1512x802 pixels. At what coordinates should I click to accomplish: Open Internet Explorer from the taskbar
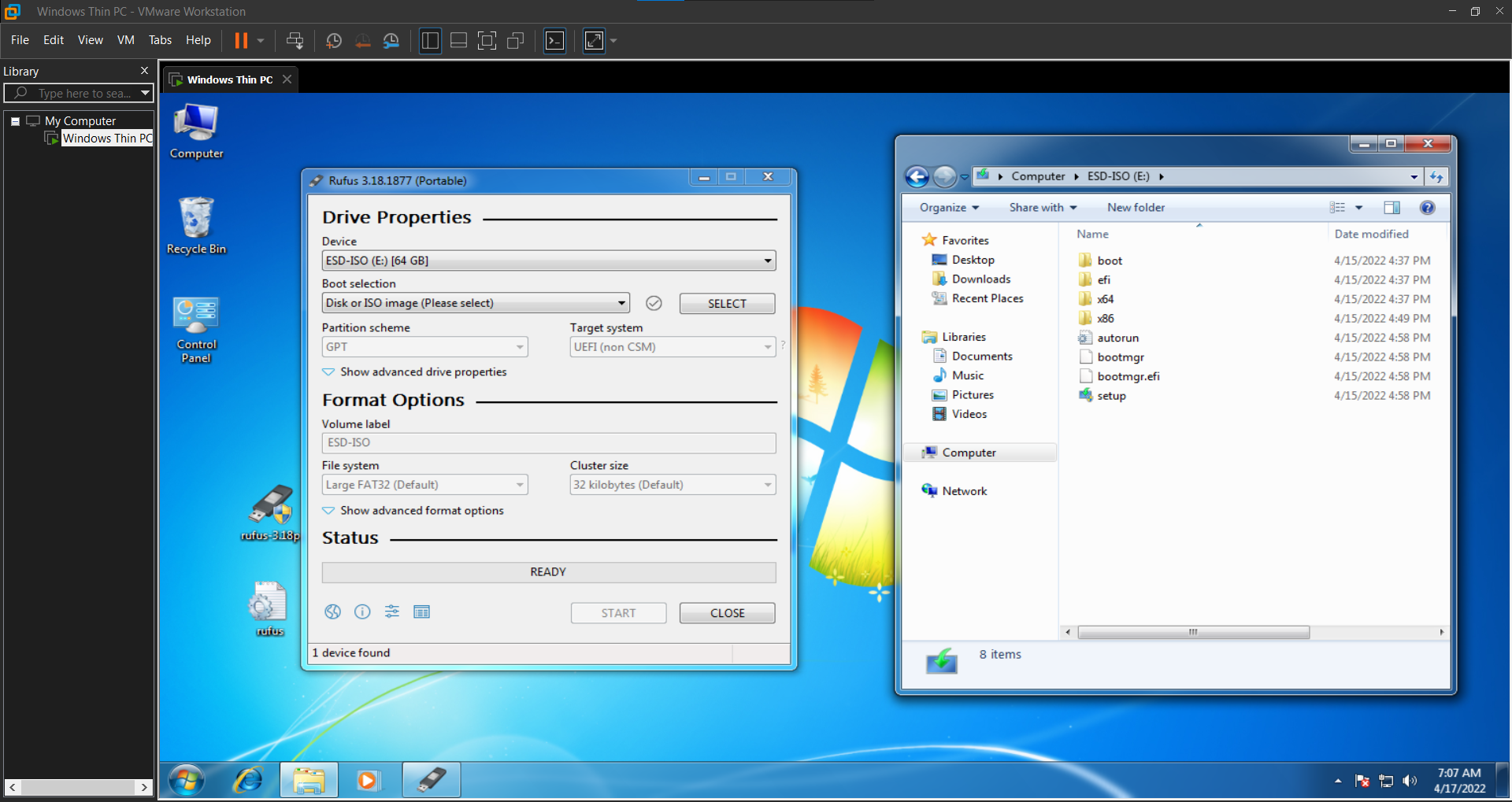point(248,780)
